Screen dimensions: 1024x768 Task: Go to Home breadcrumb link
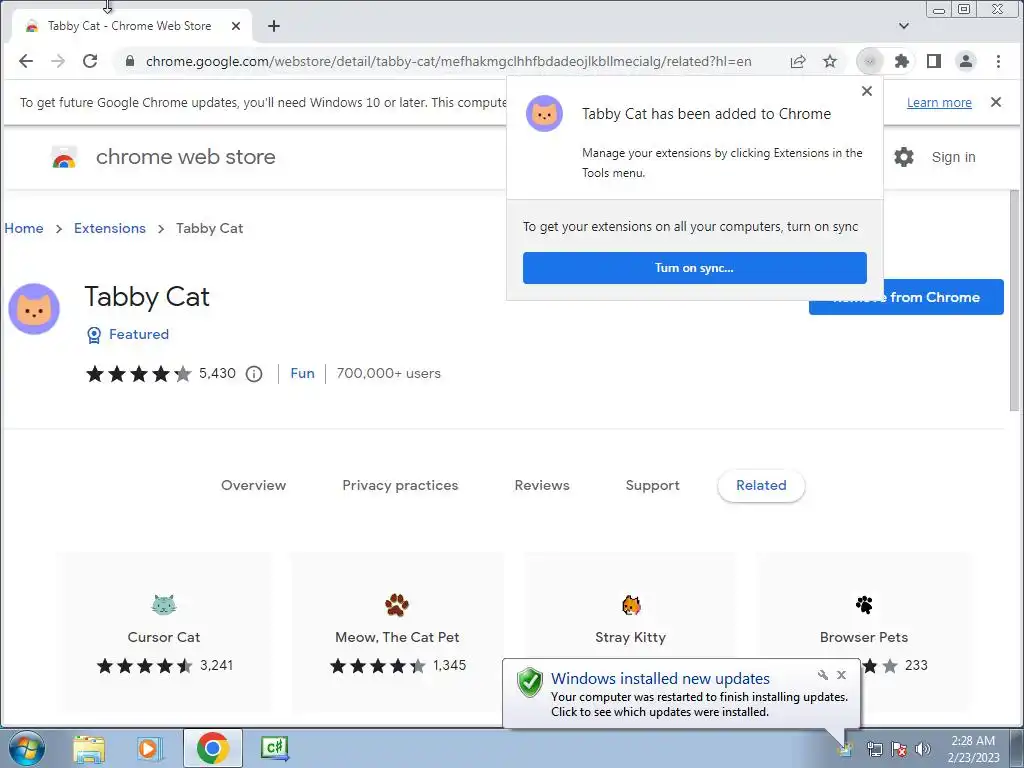point(24,228)
